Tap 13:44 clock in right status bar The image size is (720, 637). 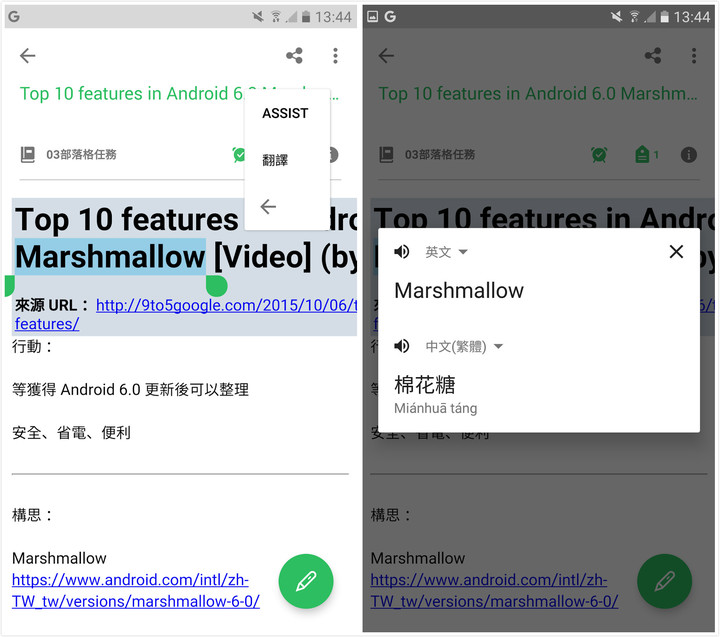(x=692, y=17)
